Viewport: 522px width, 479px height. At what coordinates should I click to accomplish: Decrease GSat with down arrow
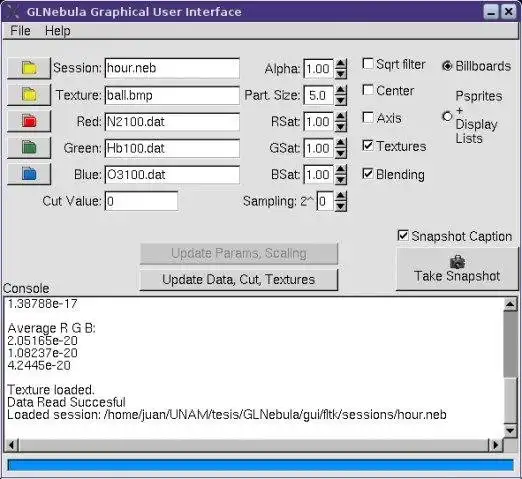click(341, 153)
